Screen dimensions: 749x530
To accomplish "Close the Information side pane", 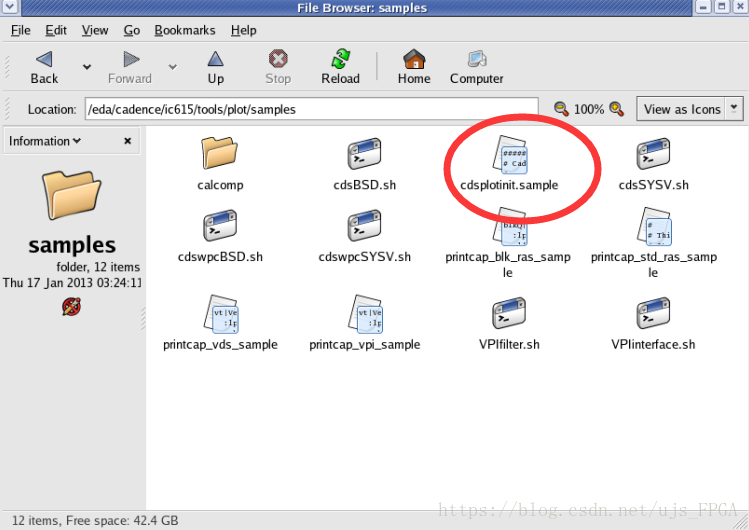I will 127,142.
